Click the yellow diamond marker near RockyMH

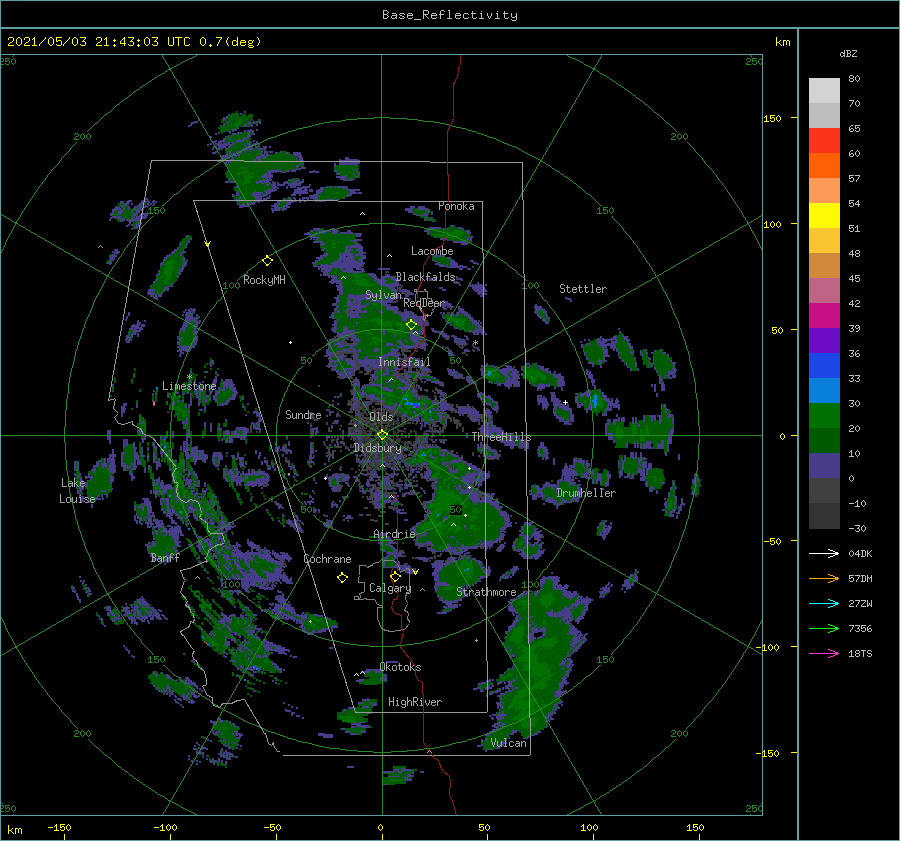point(267,261)
